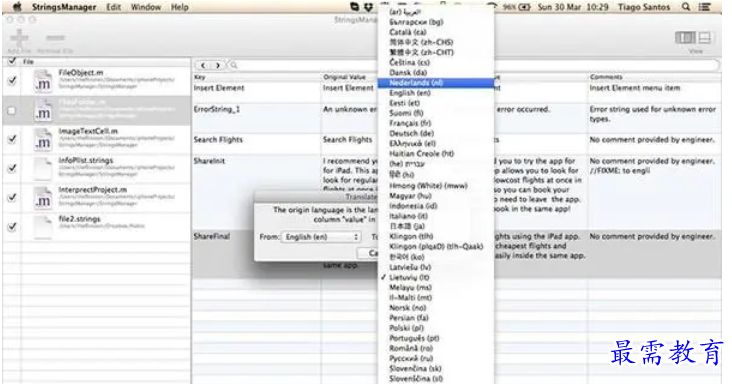Open the Notification Center list icon
This screenshot has width=732, height=384.
pyautogui.click(x=704, y=7)
